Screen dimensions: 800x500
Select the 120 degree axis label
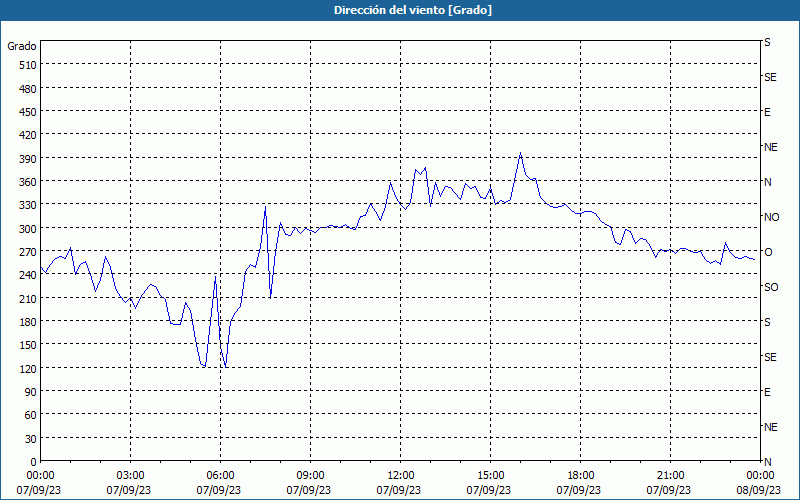(29, 368)
